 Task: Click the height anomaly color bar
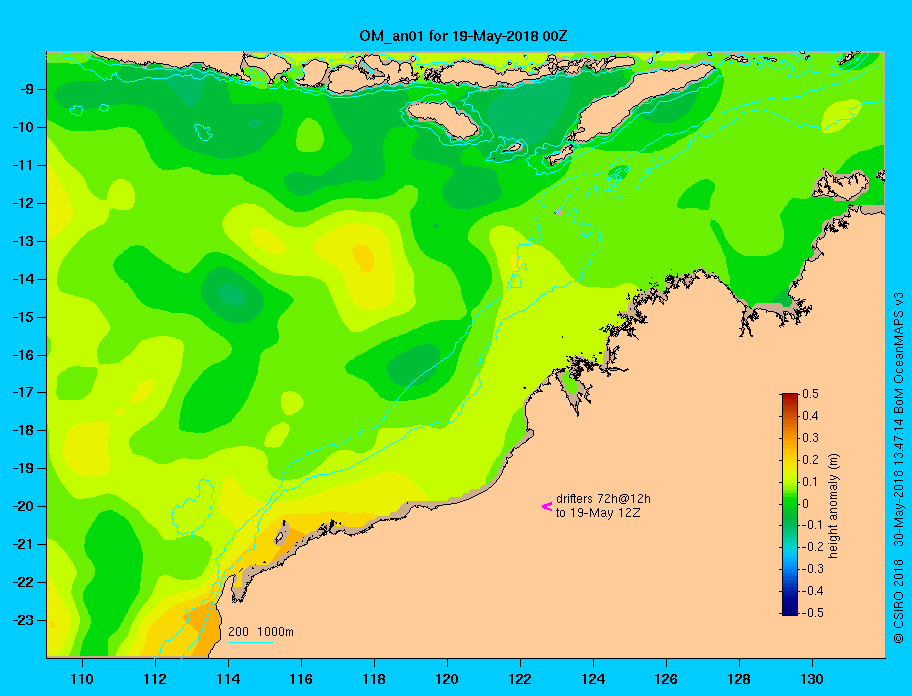[790, 504]
